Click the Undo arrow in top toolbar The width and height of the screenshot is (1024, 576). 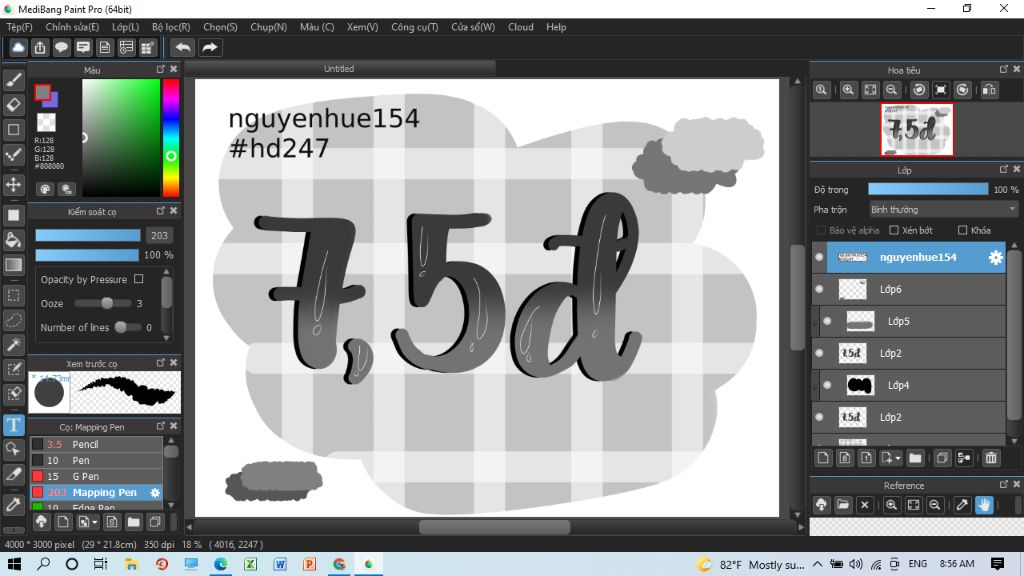(x=183, y=48)
